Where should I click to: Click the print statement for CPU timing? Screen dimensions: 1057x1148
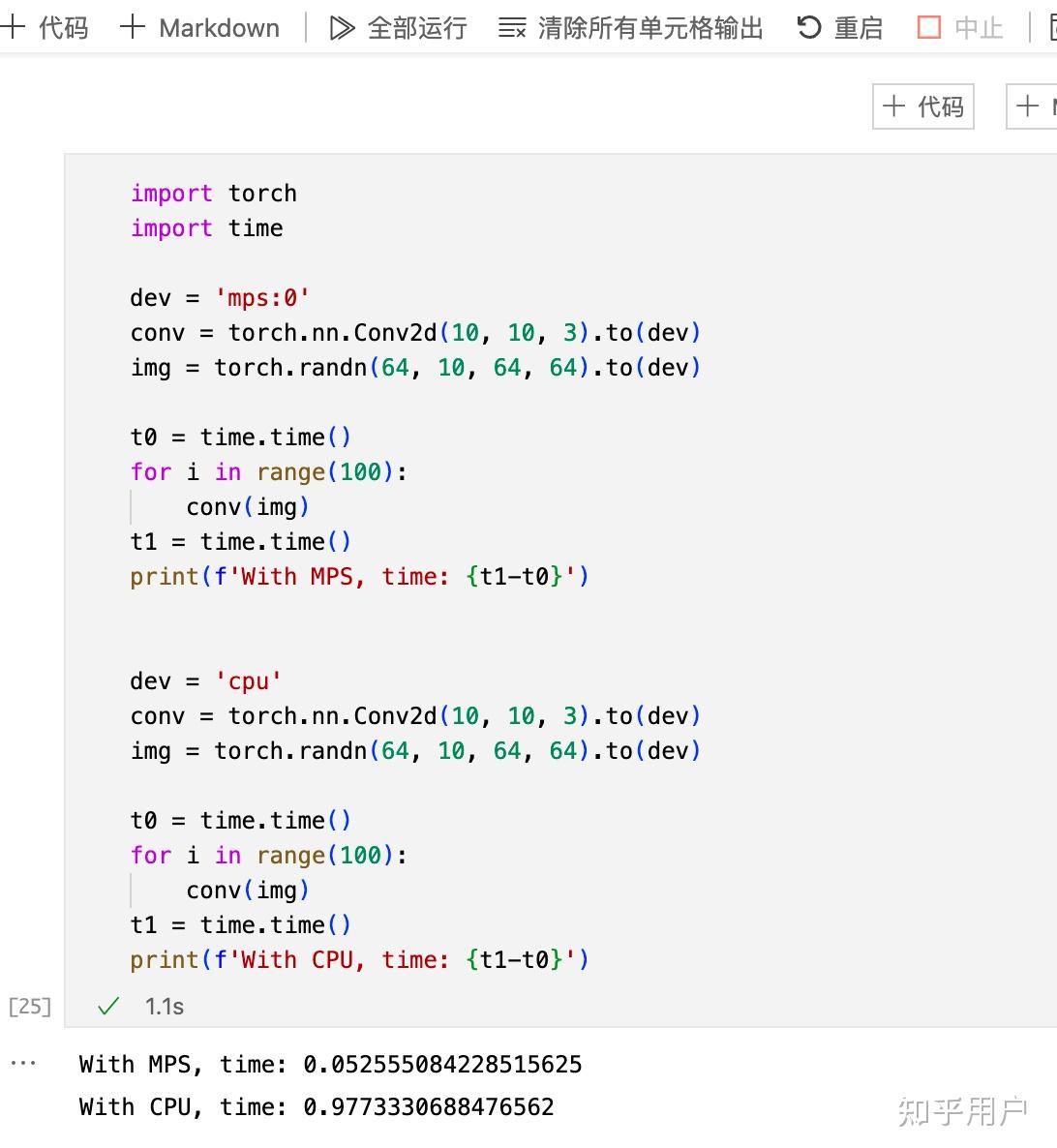coord(358,959)
